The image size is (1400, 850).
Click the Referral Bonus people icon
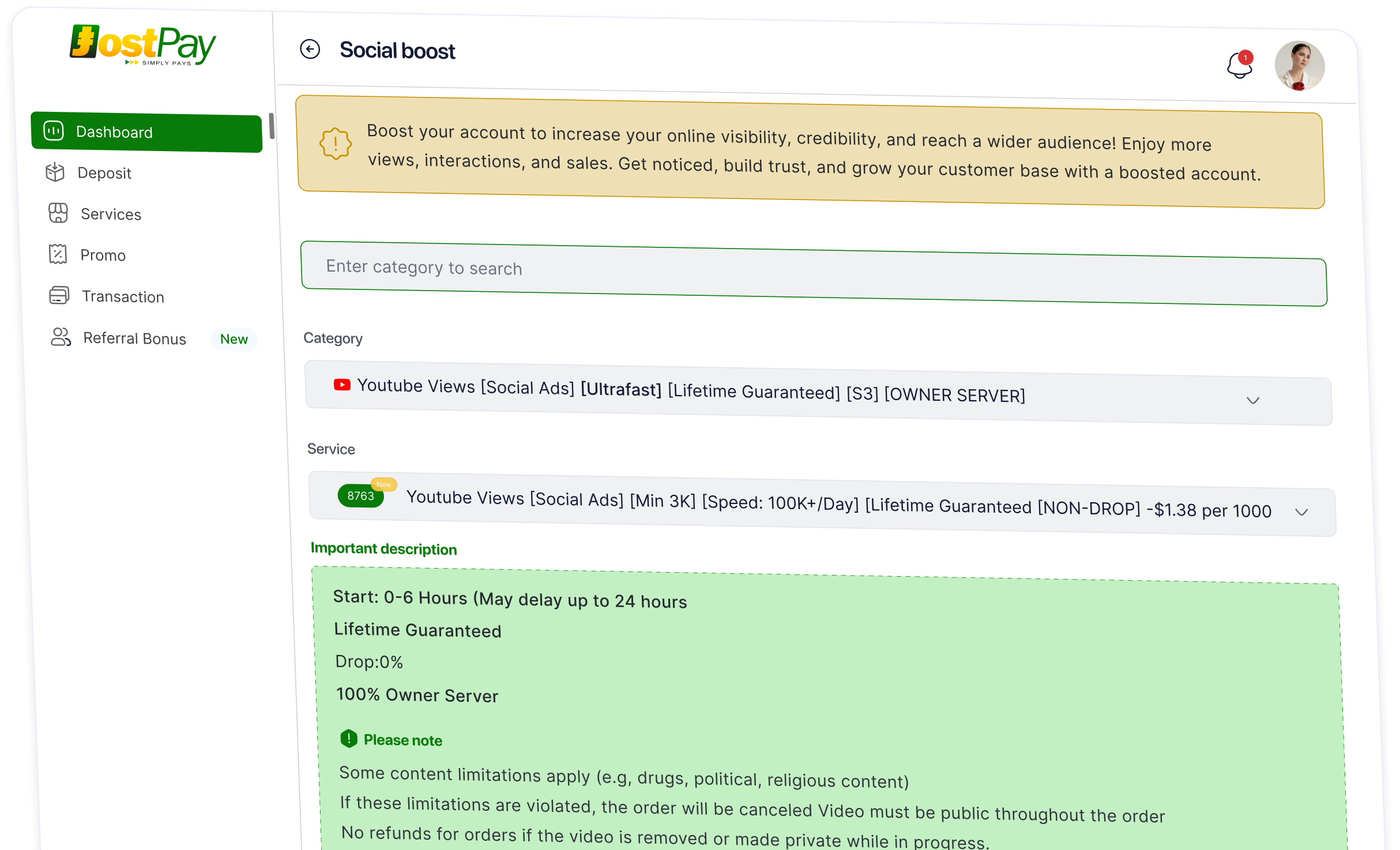click(x=61, y=337)
